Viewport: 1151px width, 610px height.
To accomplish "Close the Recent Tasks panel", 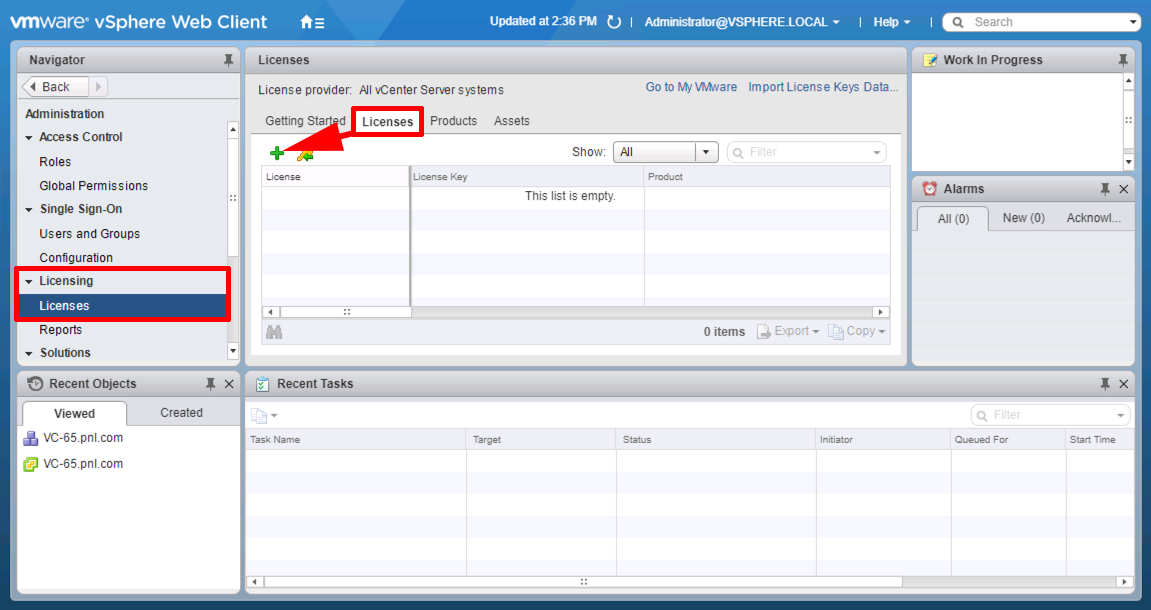I will [1123, 384].
